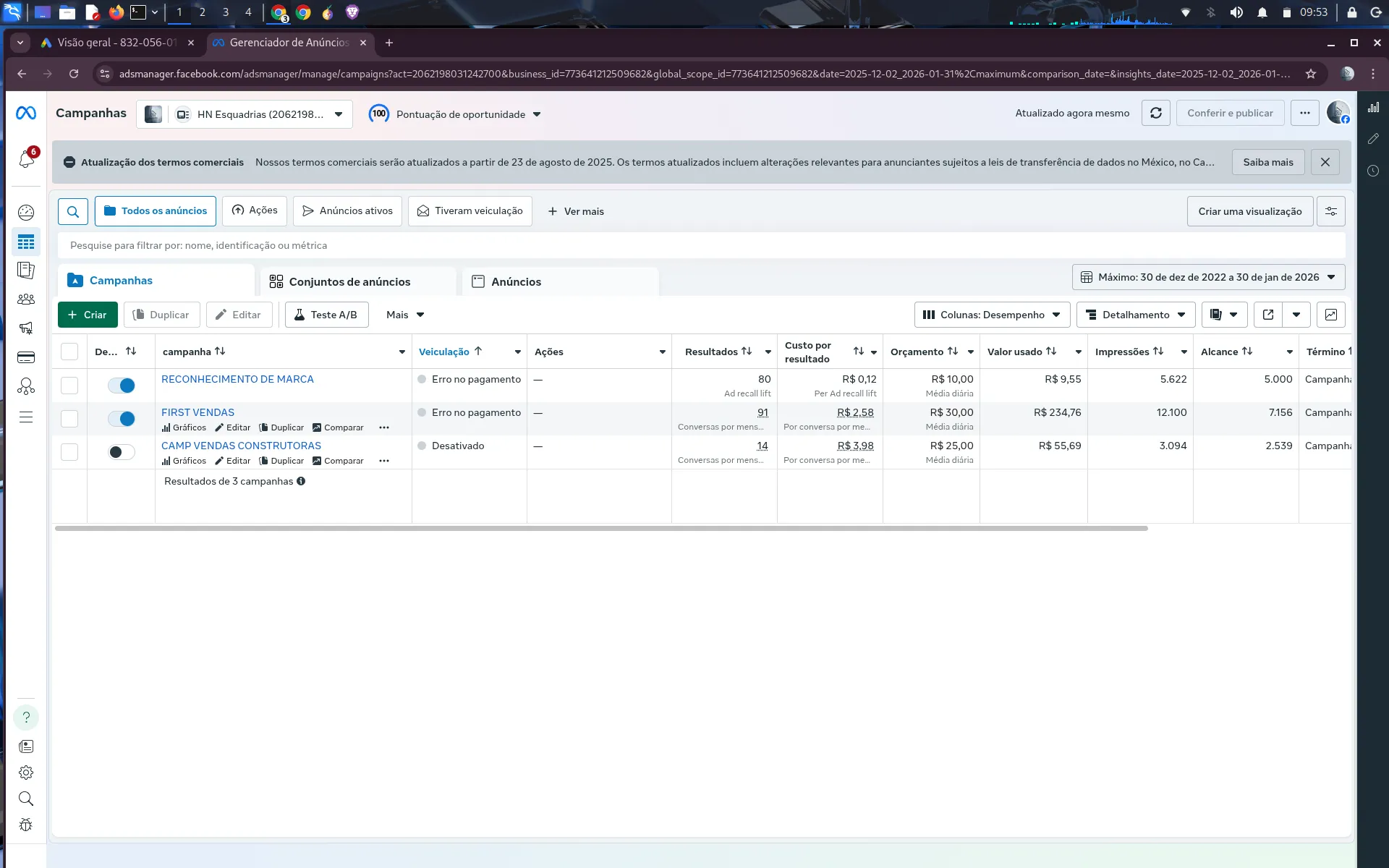Open the charts view icon button
Screen dimensions: 1389x868
click(x=1330, y=315)
